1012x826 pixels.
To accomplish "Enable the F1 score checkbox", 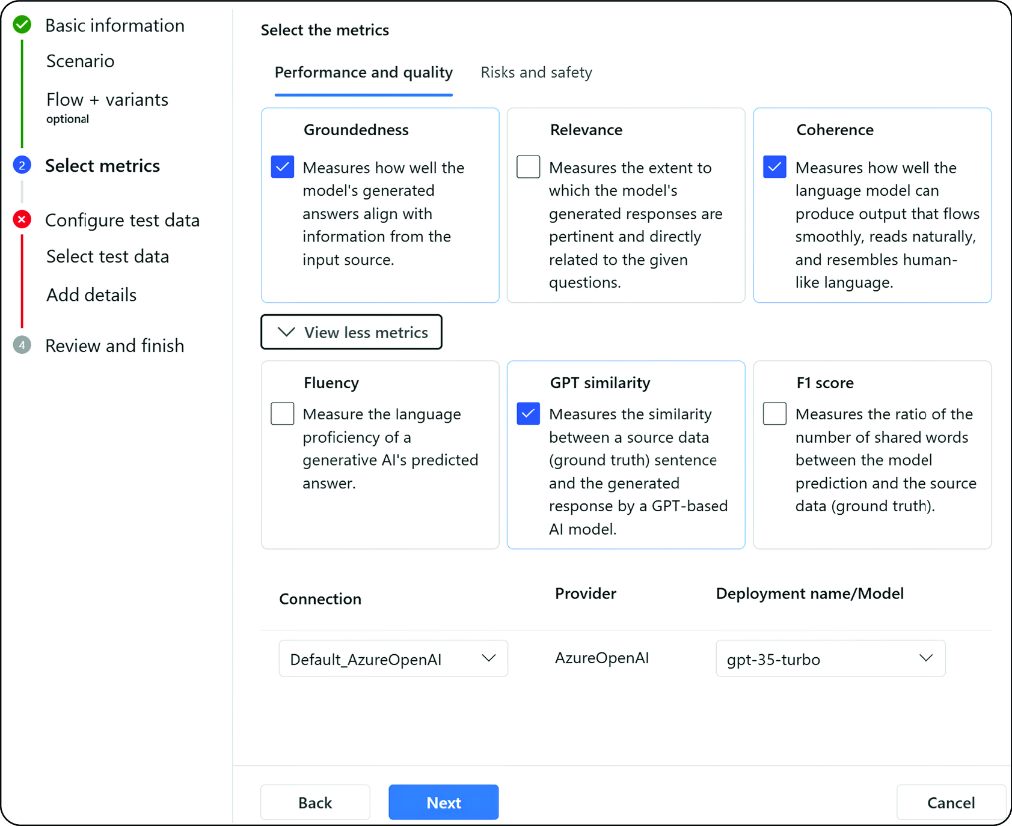I will click(x=774, y=414).
